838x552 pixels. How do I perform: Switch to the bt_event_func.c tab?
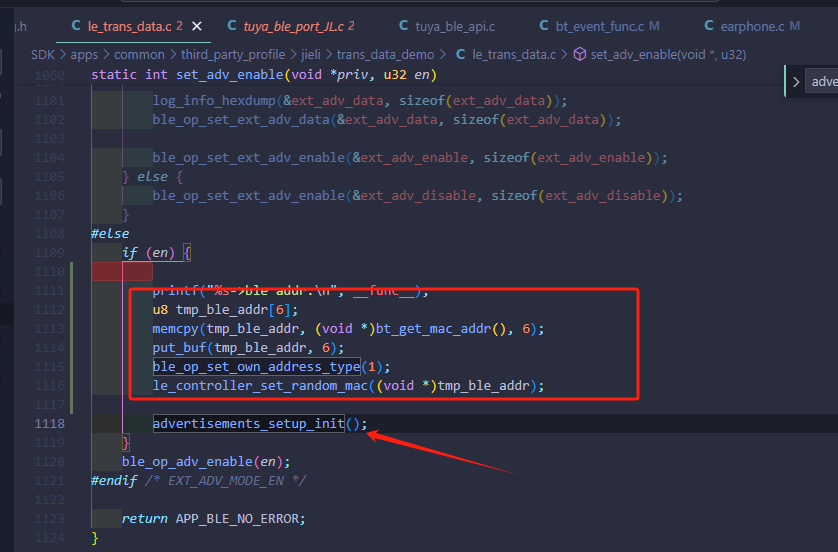pos(600,26)
